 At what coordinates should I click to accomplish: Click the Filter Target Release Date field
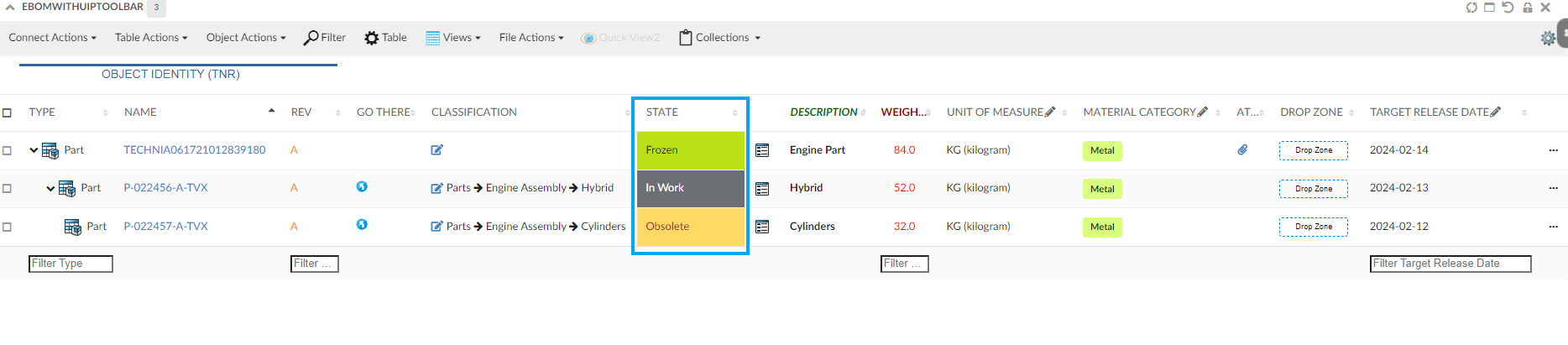point(1450,264)
